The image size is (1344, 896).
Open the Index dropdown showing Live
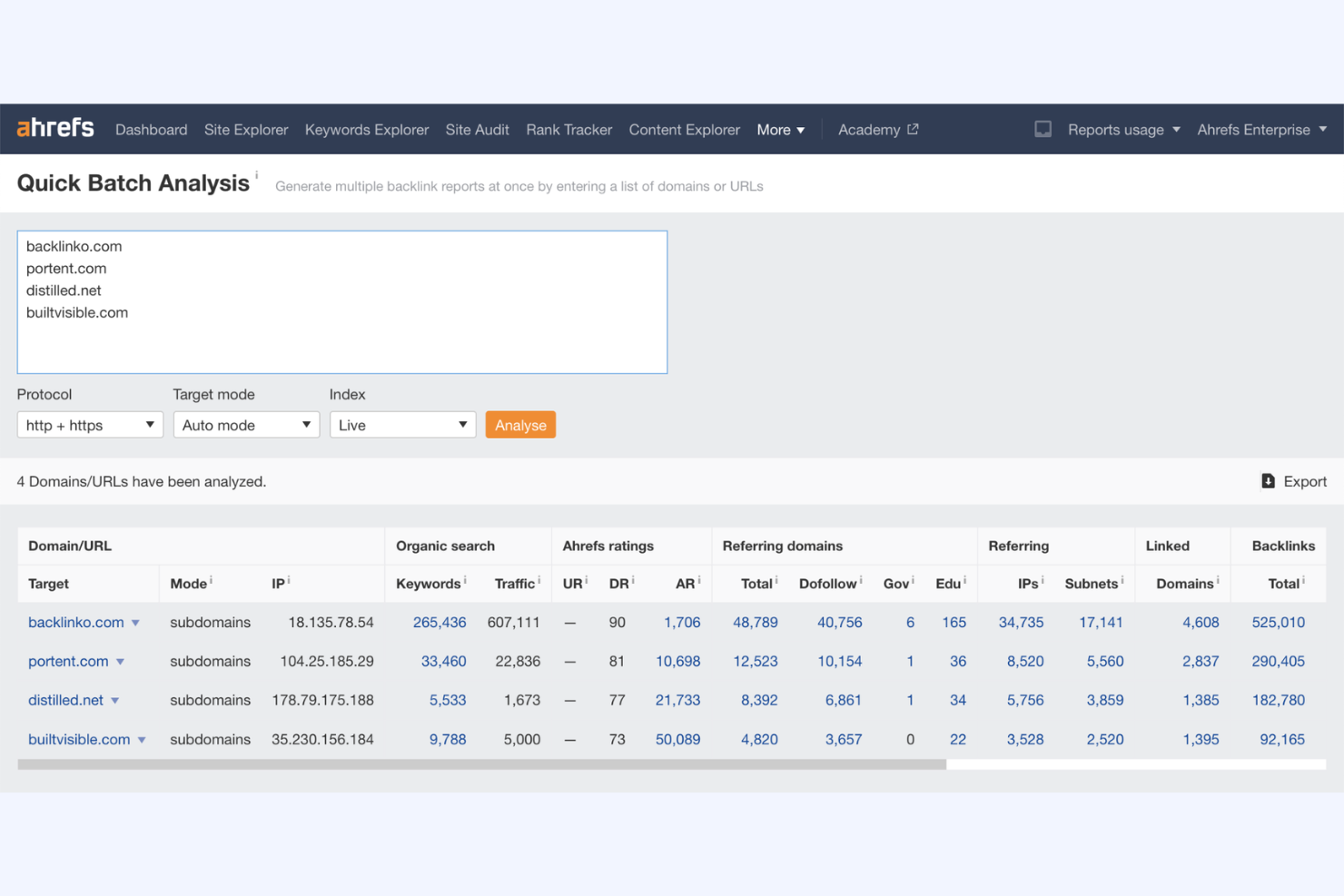point(402,425)
